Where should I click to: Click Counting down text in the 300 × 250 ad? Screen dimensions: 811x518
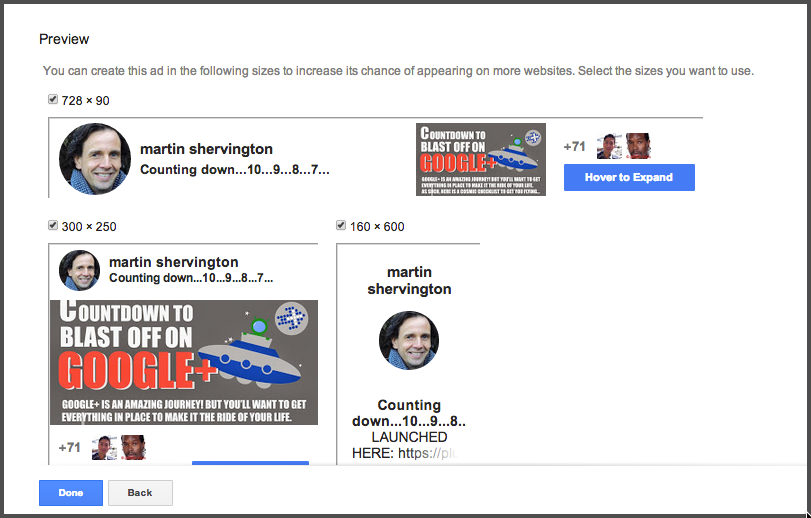[x=191, y=278]
